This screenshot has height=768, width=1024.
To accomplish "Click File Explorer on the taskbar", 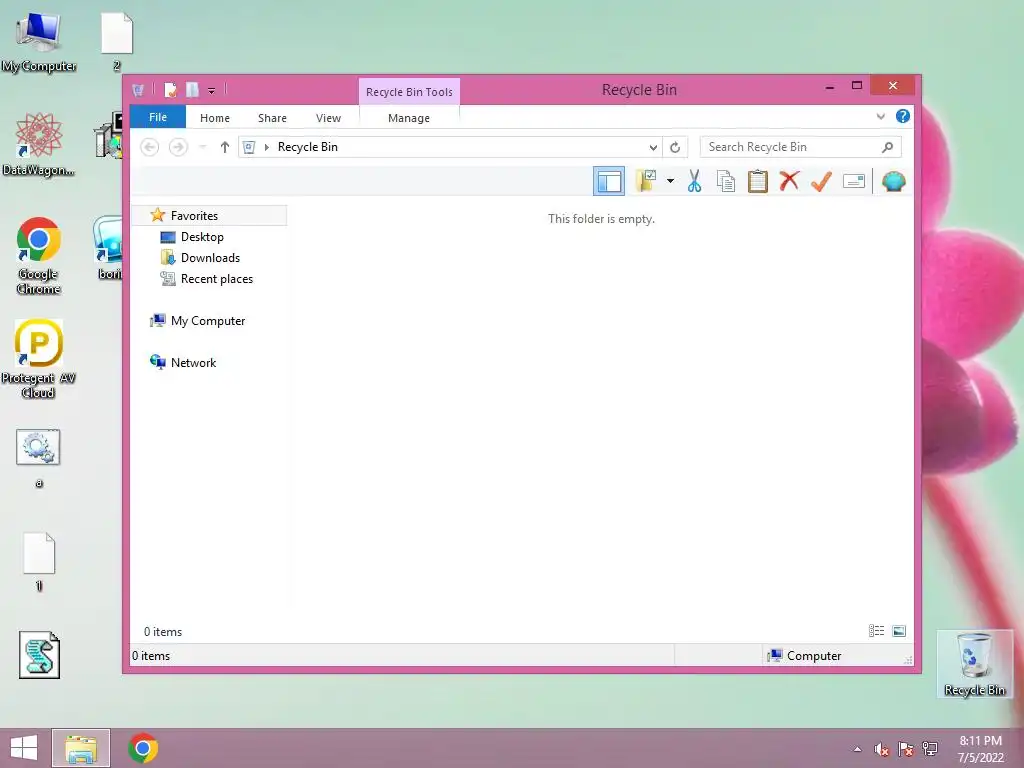I will (81, 748).
